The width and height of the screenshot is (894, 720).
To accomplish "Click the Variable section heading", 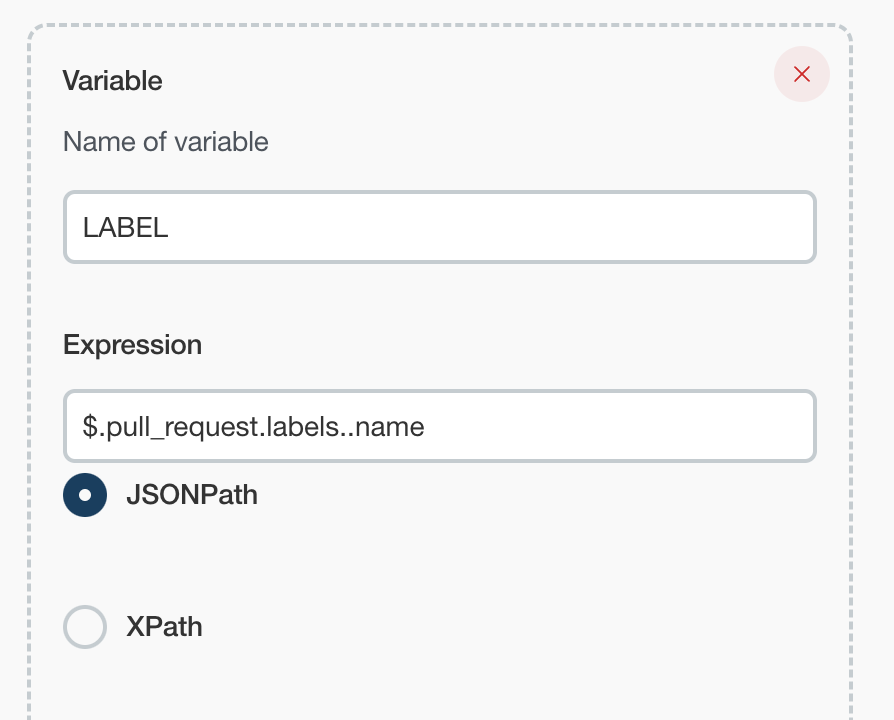I will coord(112,80).
